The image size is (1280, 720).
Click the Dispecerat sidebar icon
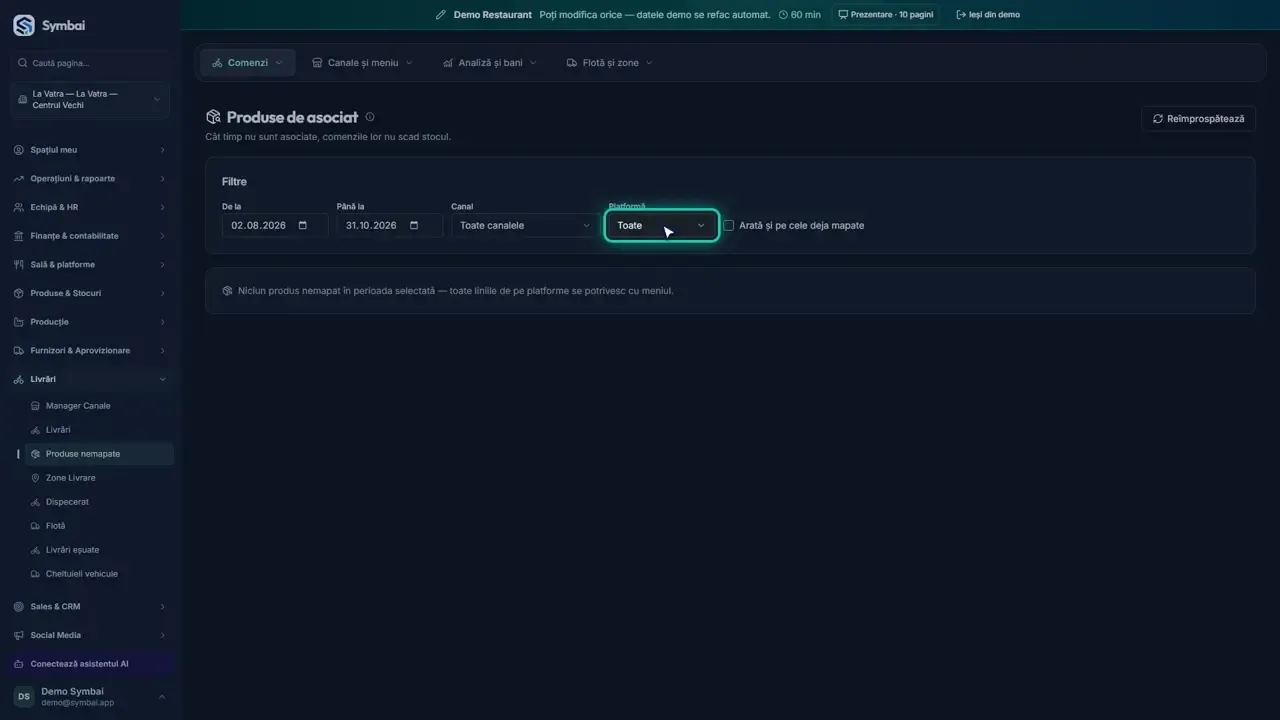click(x=36, y=502)
